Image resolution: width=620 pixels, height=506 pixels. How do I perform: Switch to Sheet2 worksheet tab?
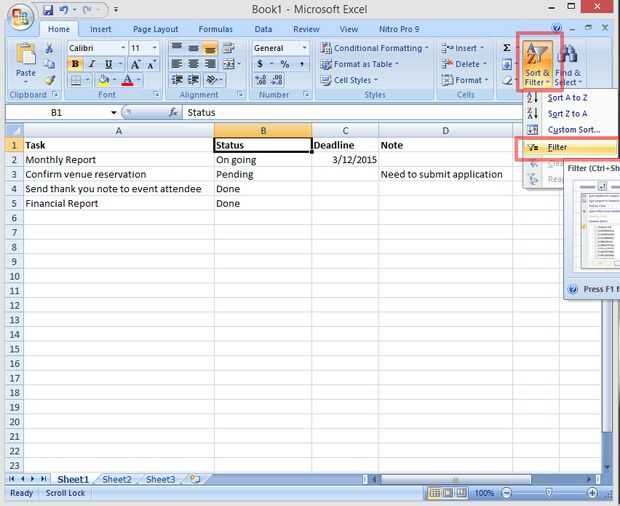pyautogui.click(x=117, y=480)
